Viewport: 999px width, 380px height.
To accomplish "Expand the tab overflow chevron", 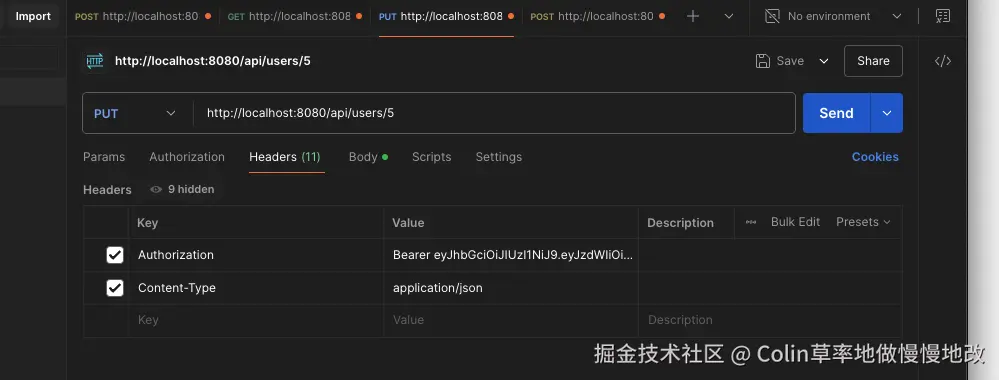I will pyautogui.click(x=729, y=17).
